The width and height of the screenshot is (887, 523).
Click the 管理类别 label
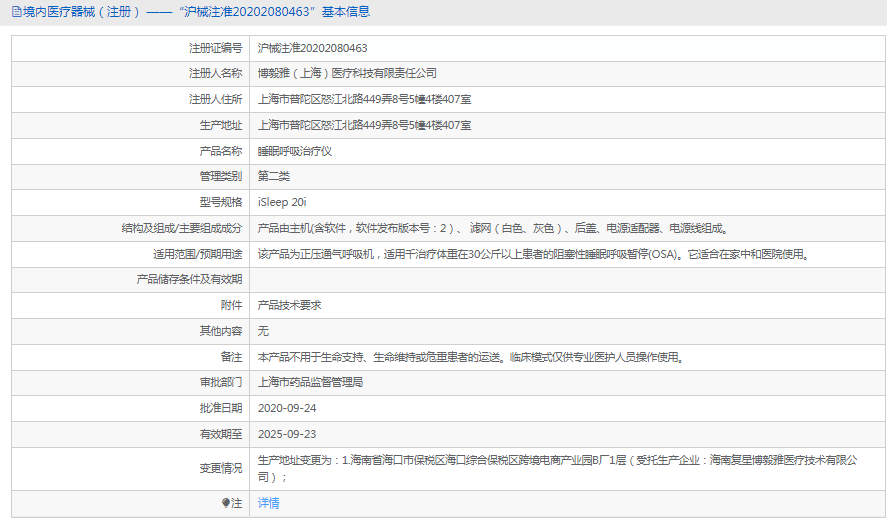tap(221, 176)
